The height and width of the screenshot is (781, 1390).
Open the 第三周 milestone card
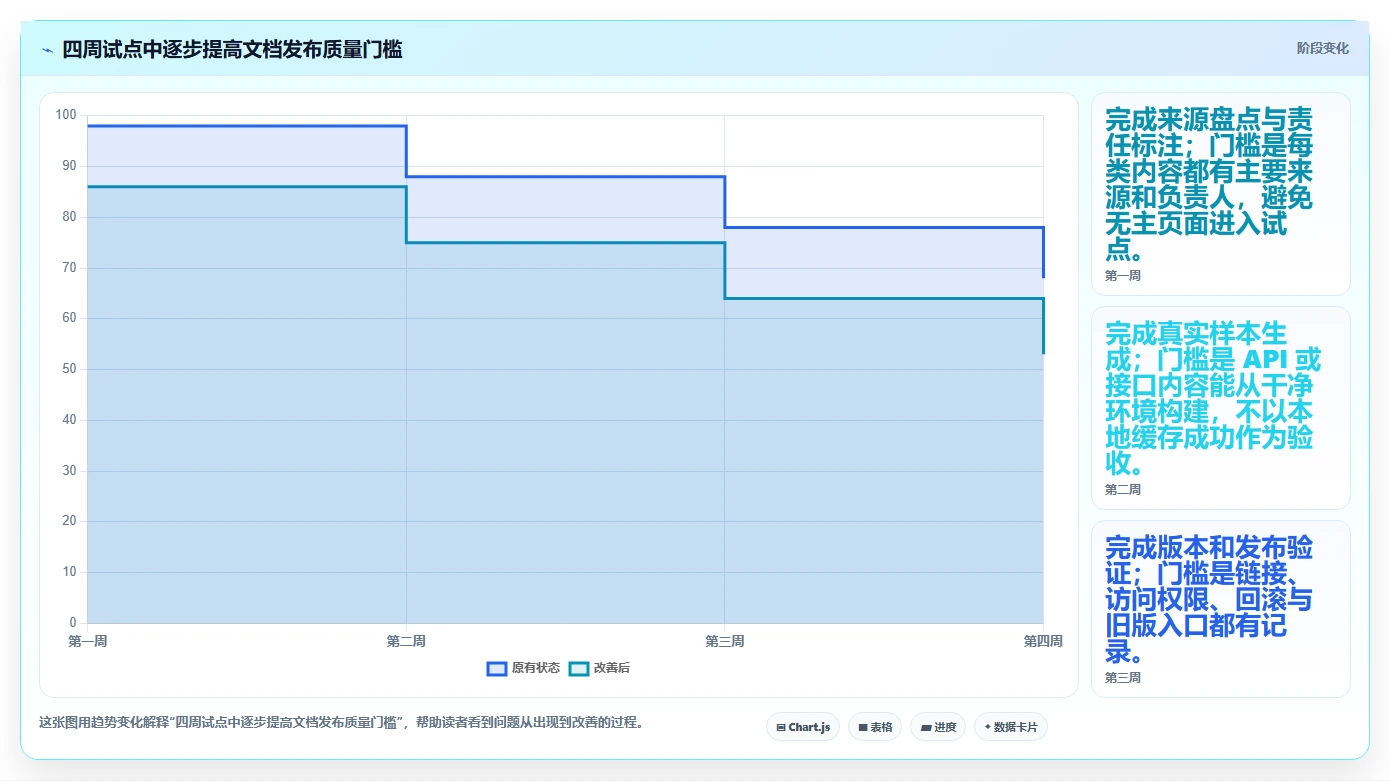1221,609
